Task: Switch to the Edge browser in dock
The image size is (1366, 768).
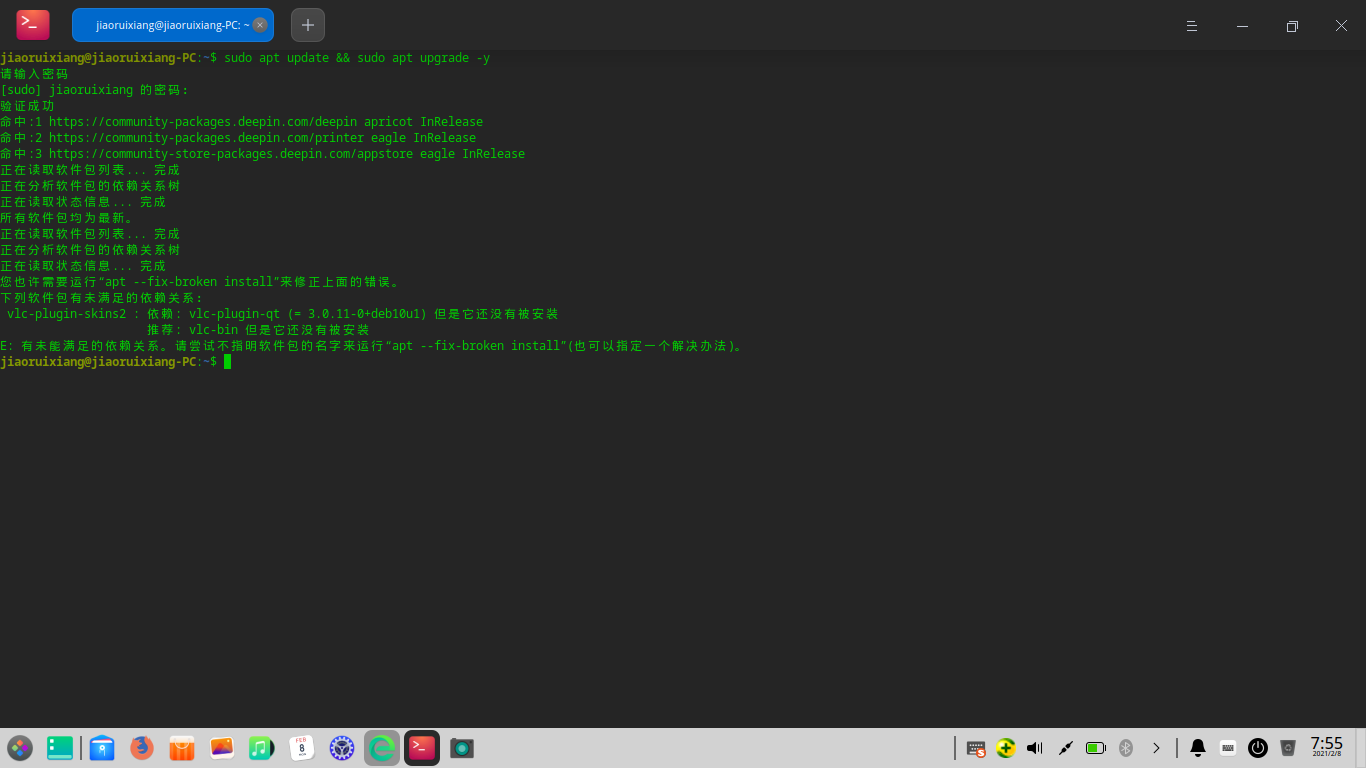Action: (382, 748)
